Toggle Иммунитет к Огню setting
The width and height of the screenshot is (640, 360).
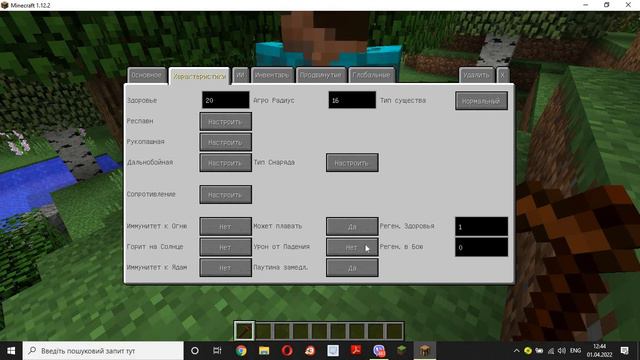click(x=225, y=227)
